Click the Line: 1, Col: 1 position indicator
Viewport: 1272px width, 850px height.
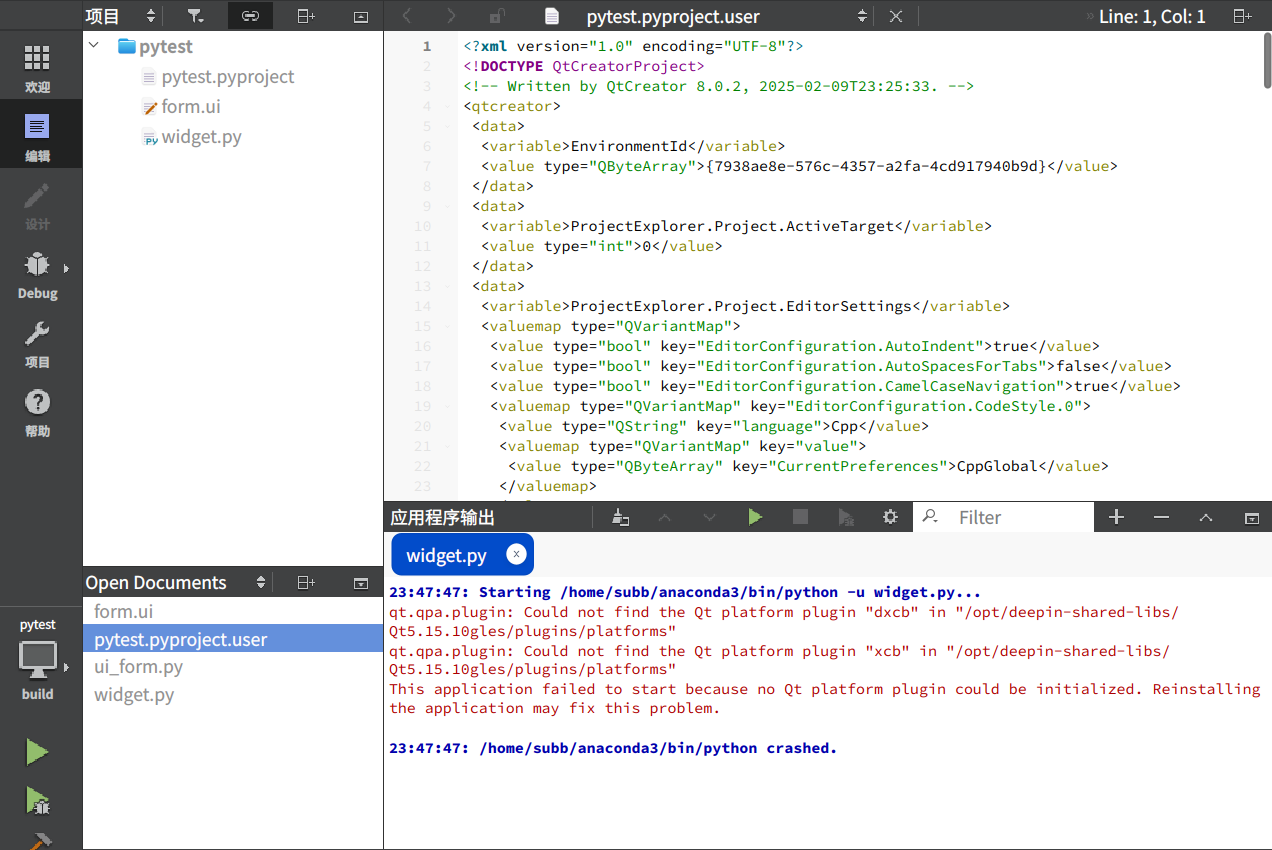pyautogui.click(x=1152, y=16)
